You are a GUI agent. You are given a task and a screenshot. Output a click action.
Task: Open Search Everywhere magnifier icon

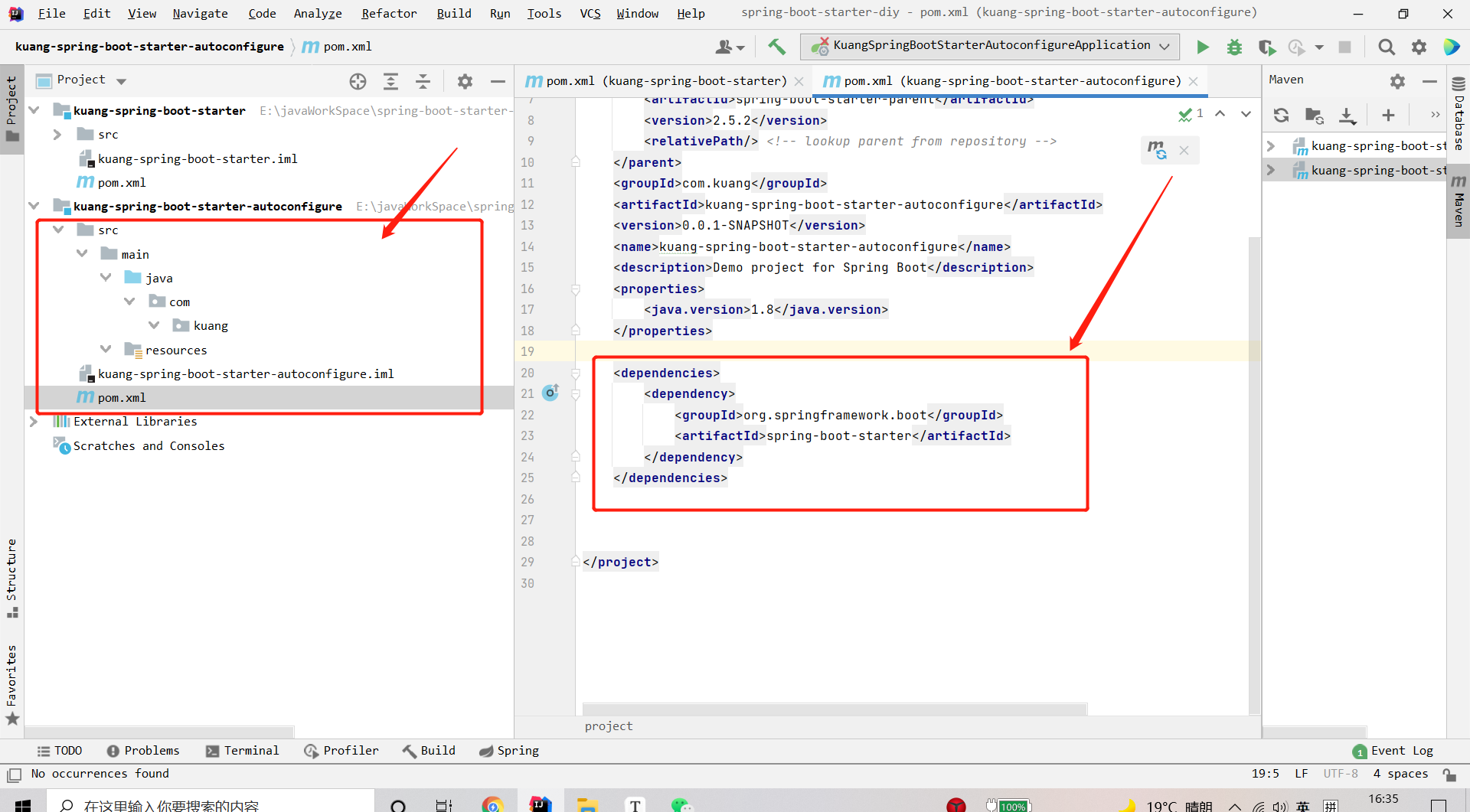click(x=1386, y=47)
